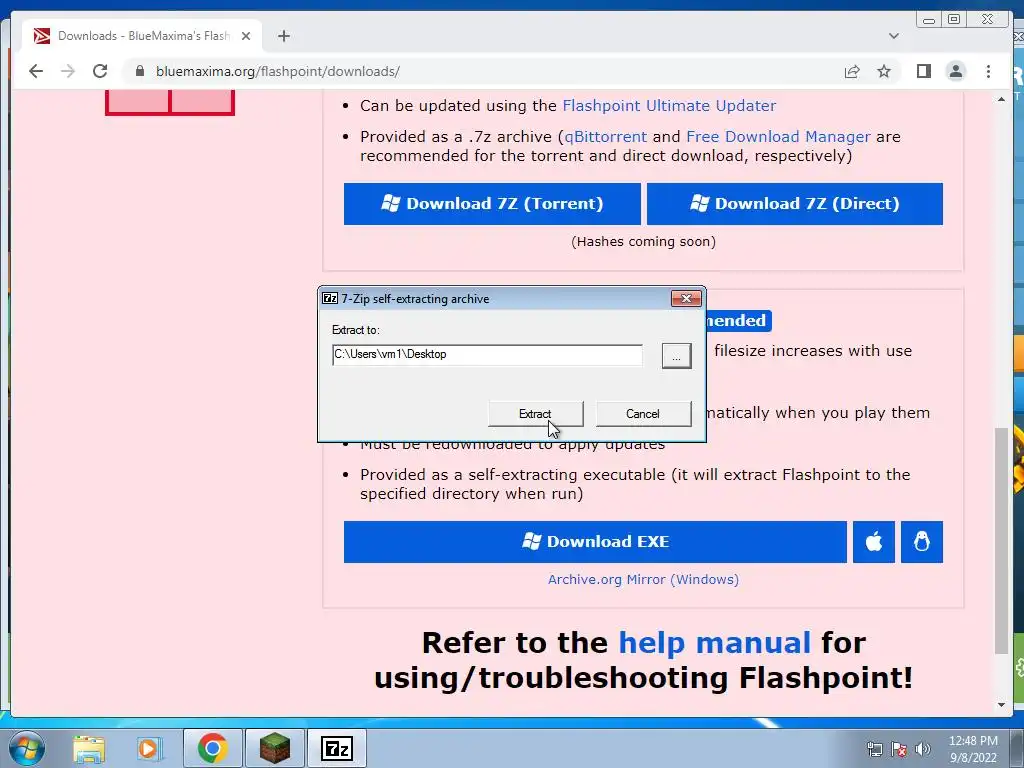Share this page using the share icon
1024x768 pixels.
pyautogui.click(x=852, y=71)
